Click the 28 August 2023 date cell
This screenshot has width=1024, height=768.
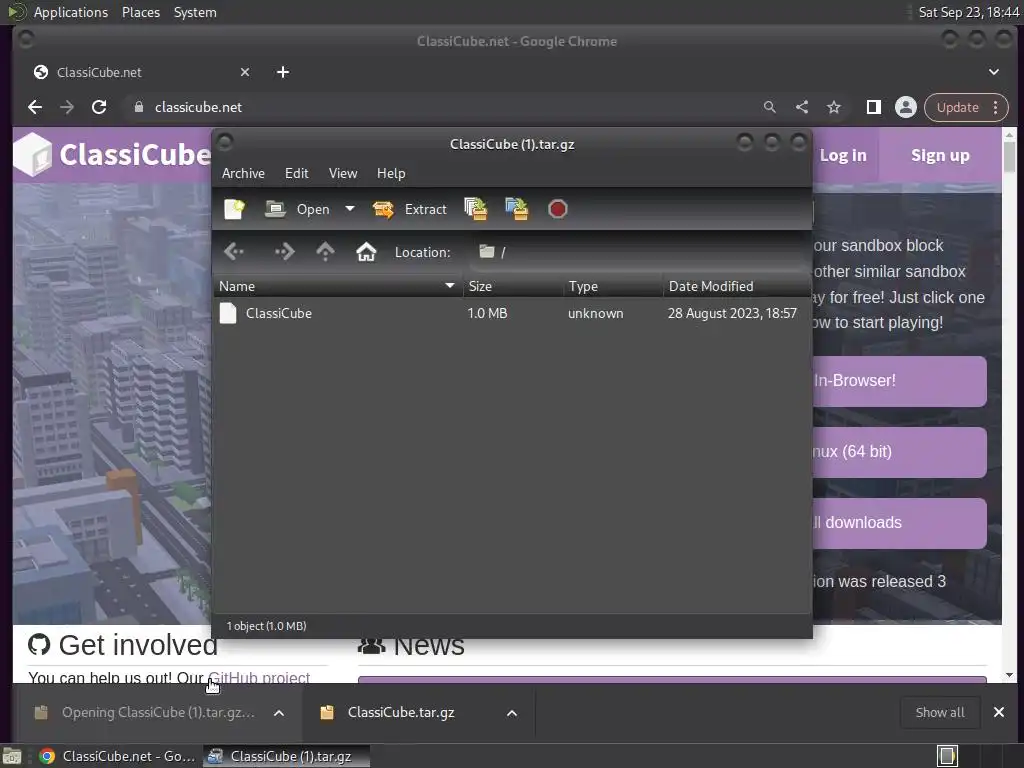point(732,313)
